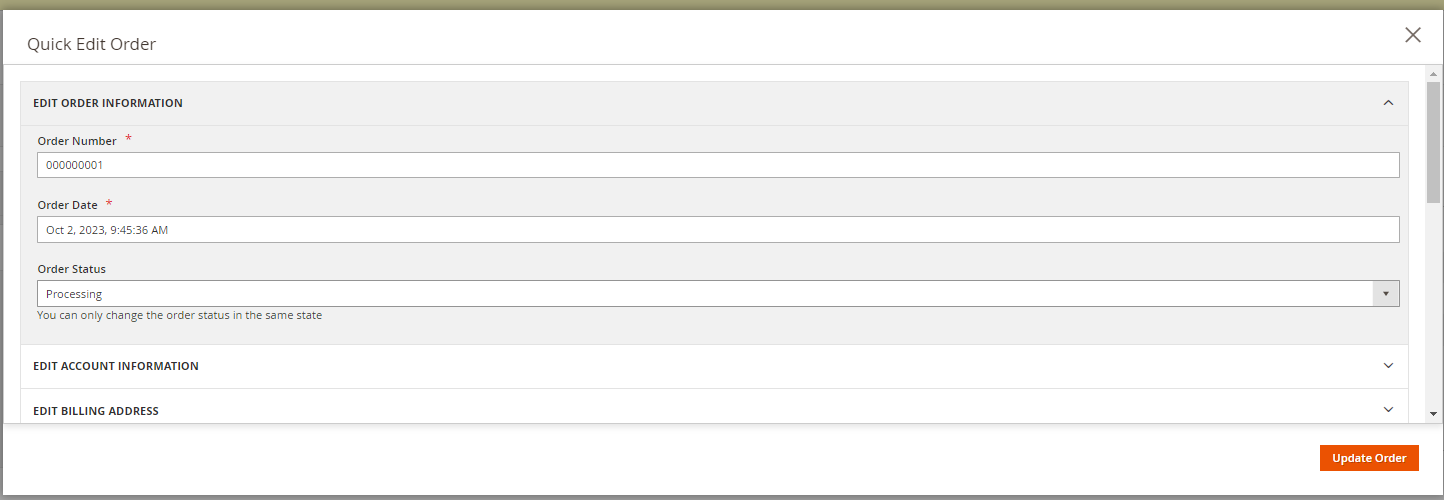
Task: Click the vertical scrollbar thumb
Action: coord(1433,140)
